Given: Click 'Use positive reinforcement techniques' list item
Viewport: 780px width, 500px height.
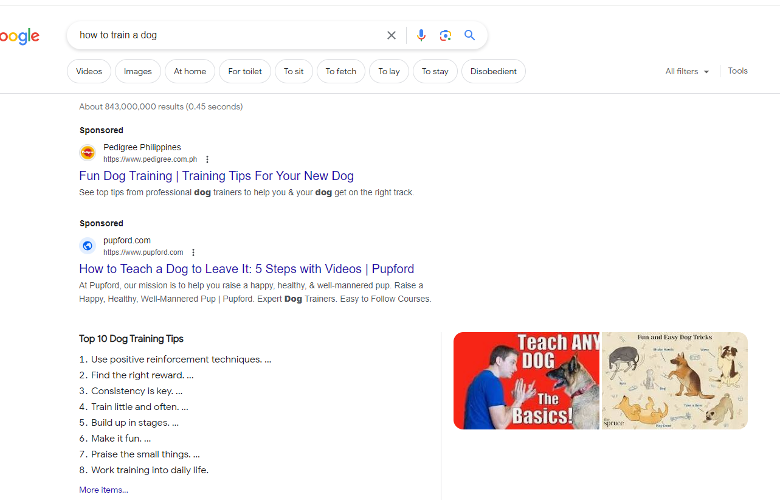Looking at the screenshot, I should tap(181, 359).
